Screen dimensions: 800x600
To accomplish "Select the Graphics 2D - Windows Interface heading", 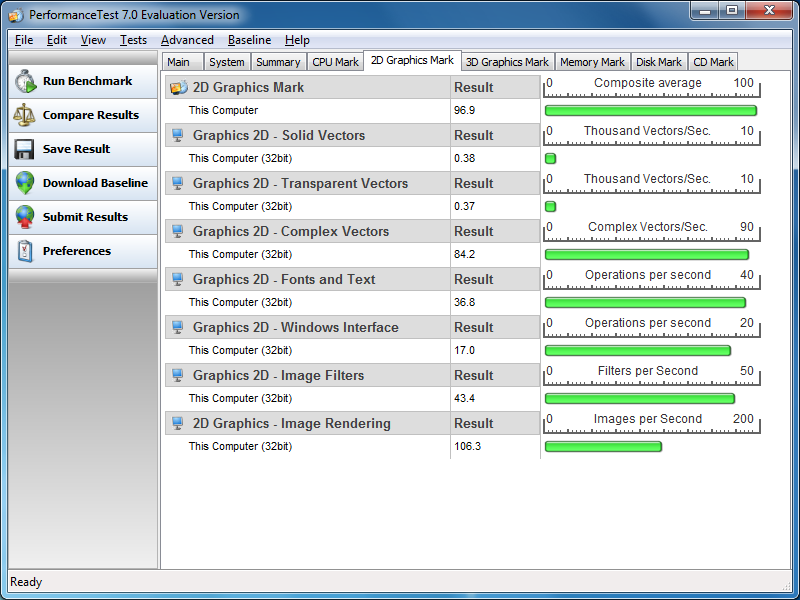I will coord(296,327).
